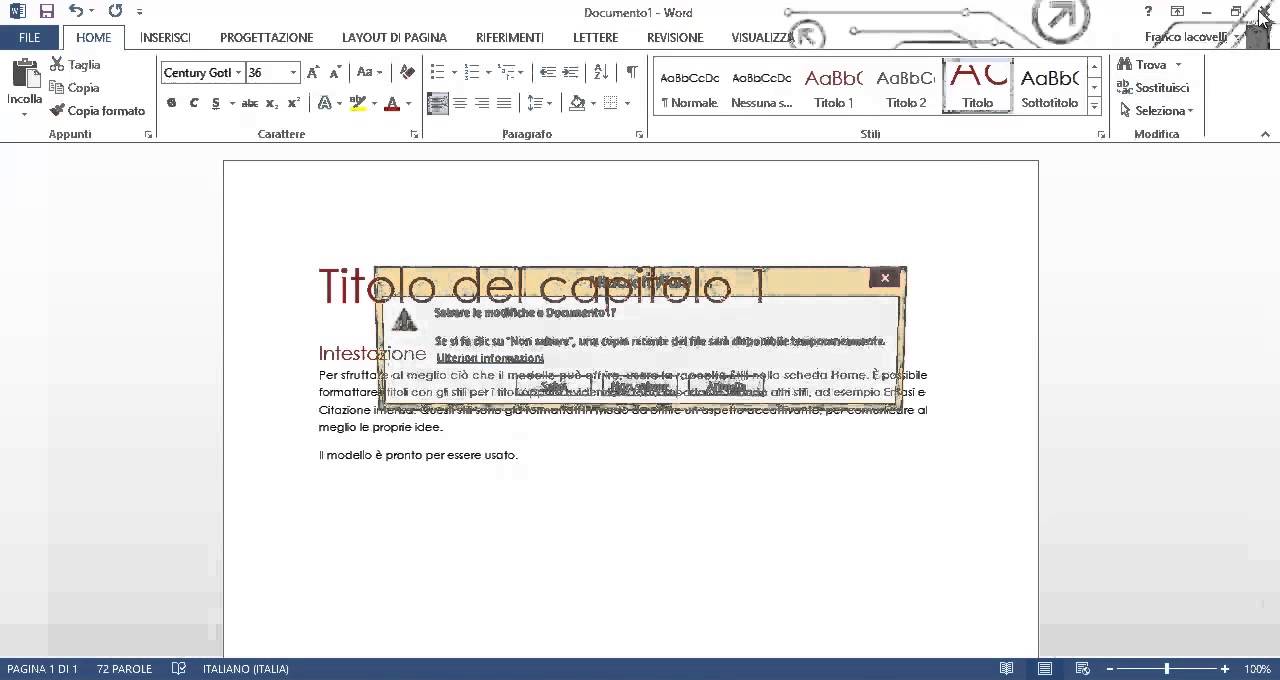Image resolution: width=1280 pixels, height=680 pixels.
Task: Apply the Titolo 1 style
Action: coord(834,86)
